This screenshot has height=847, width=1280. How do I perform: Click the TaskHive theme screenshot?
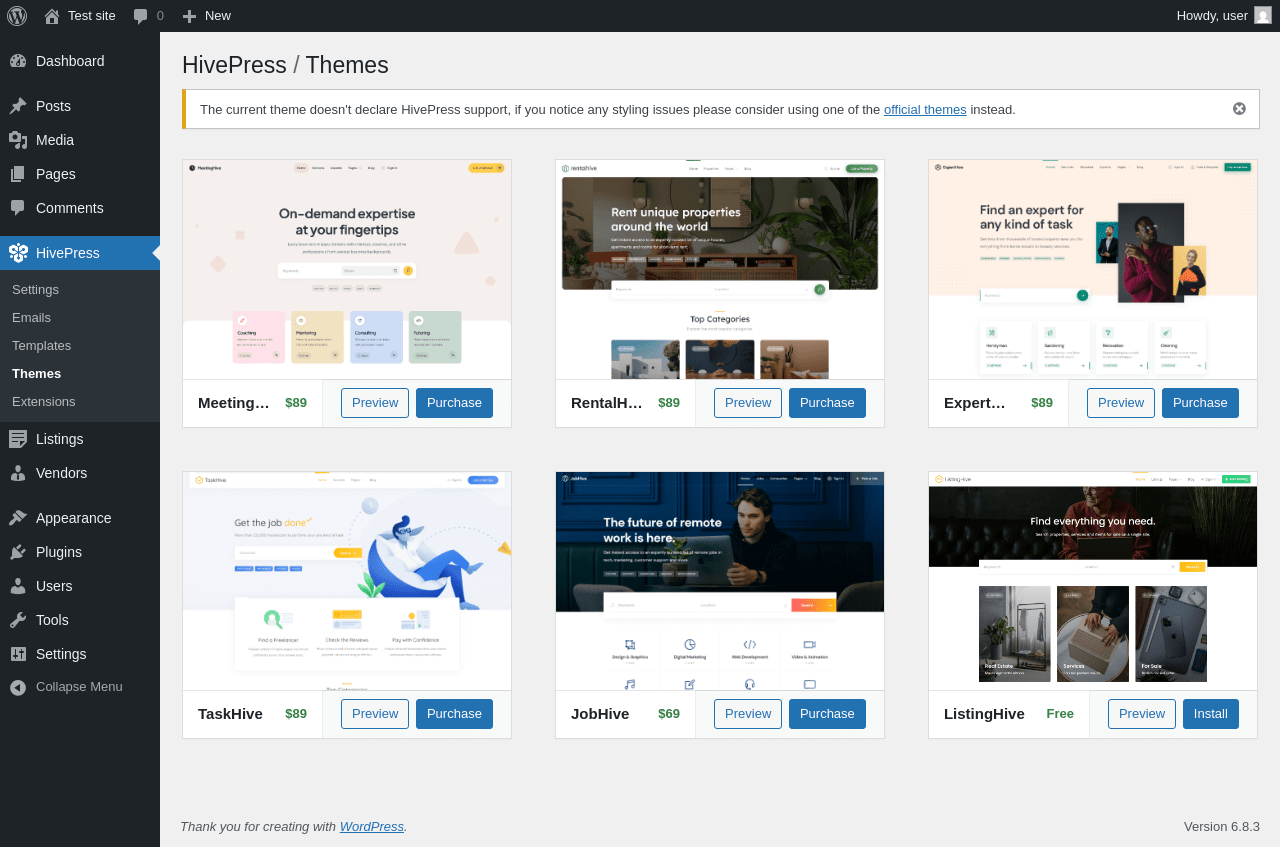pyautogui.click(x=347, y=581)
